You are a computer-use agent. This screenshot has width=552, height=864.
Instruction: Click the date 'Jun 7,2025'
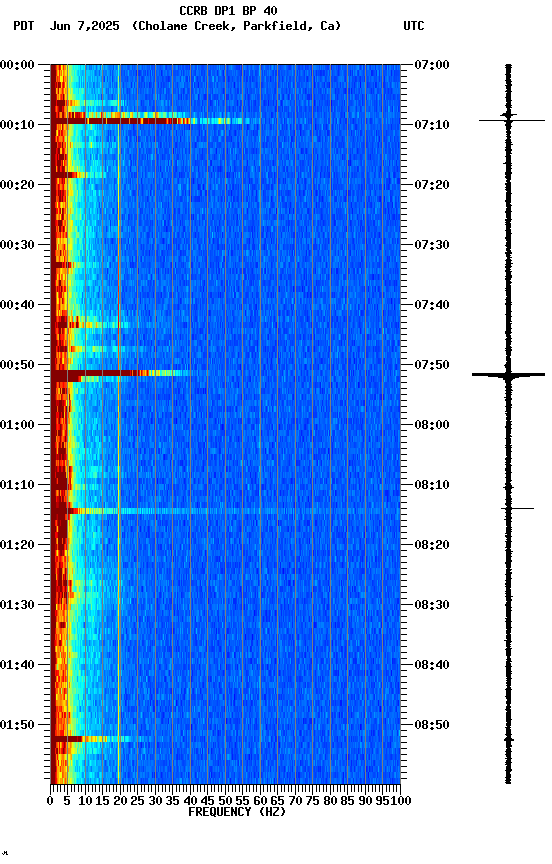click(x=84, y=26)
